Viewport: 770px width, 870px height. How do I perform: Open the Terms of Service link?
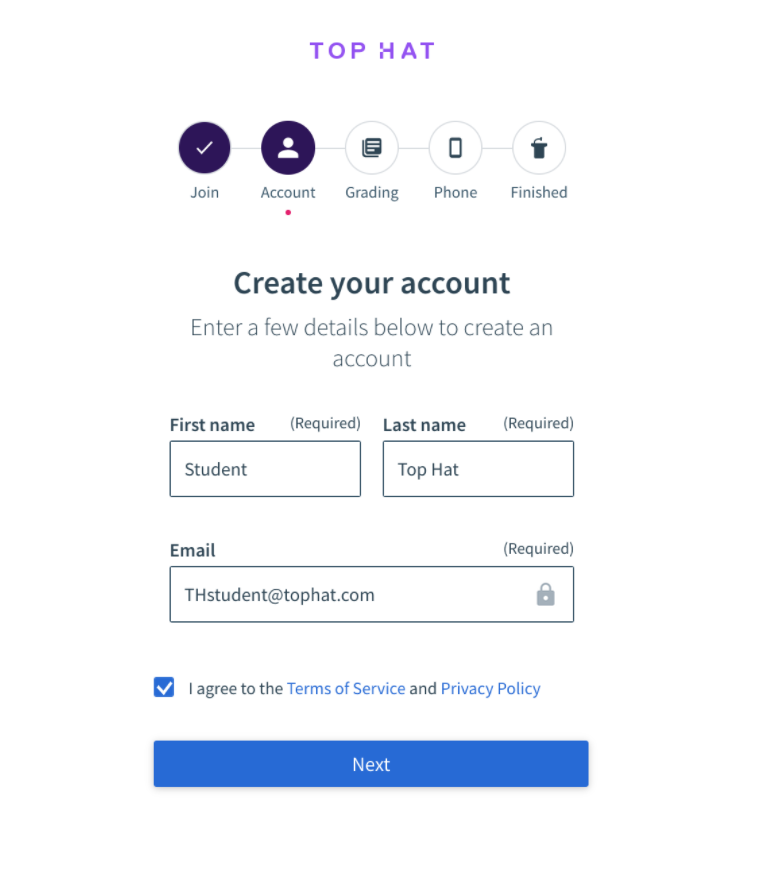coord(346,689)
